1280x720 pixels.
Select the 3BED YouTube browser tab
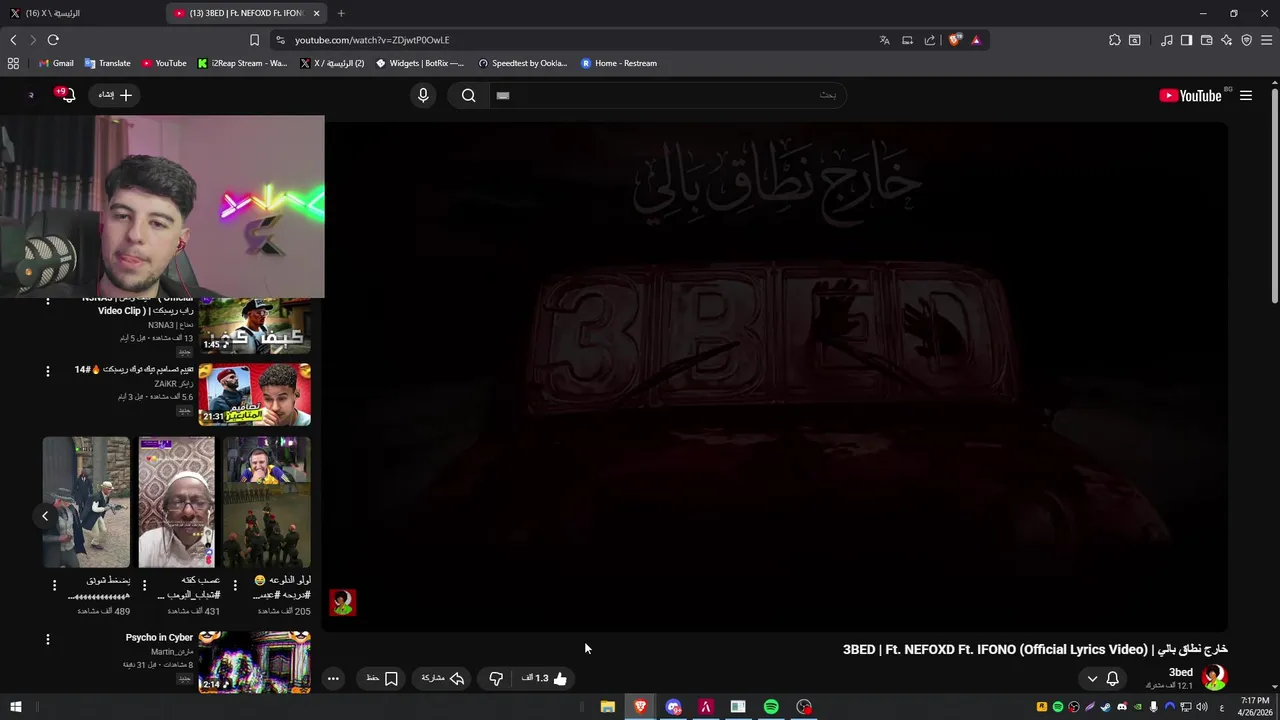[248, 13]
